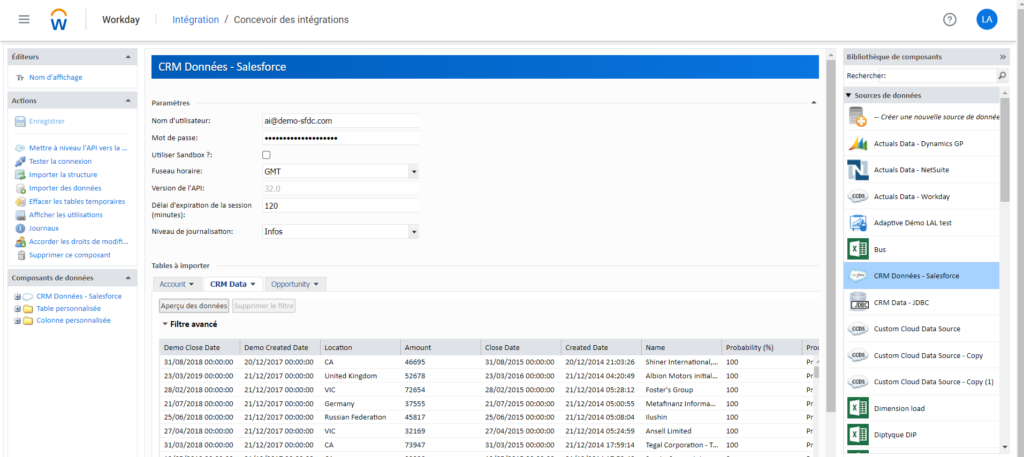Collapse the Composants de données panel
This screenshot has width=1024, height=457.
point(128,278)
